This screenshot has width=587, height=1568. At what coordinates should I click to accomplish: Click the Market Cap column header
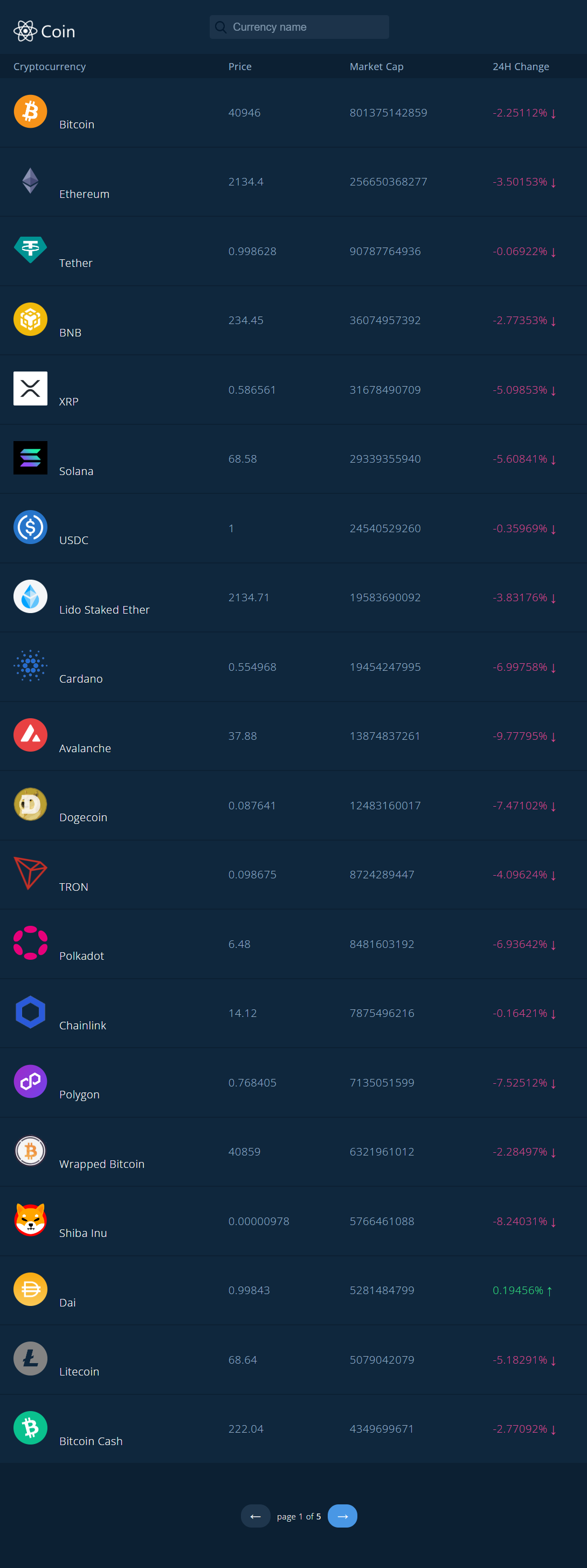click(x=377, y=66)
